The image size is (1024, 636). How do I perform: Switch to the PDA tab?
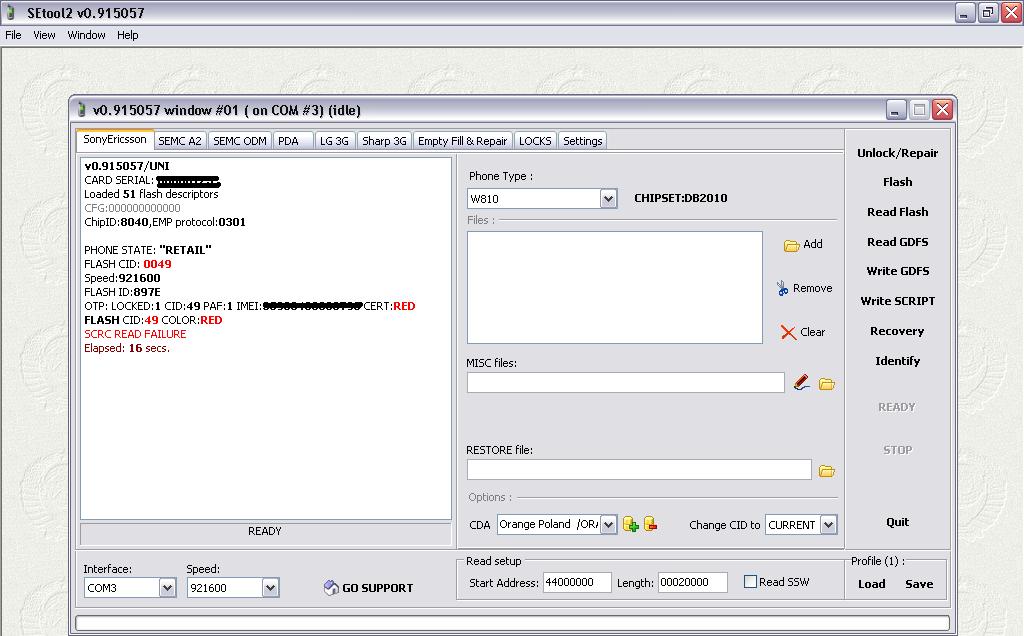pyautogui.click(x=293, y=141)
